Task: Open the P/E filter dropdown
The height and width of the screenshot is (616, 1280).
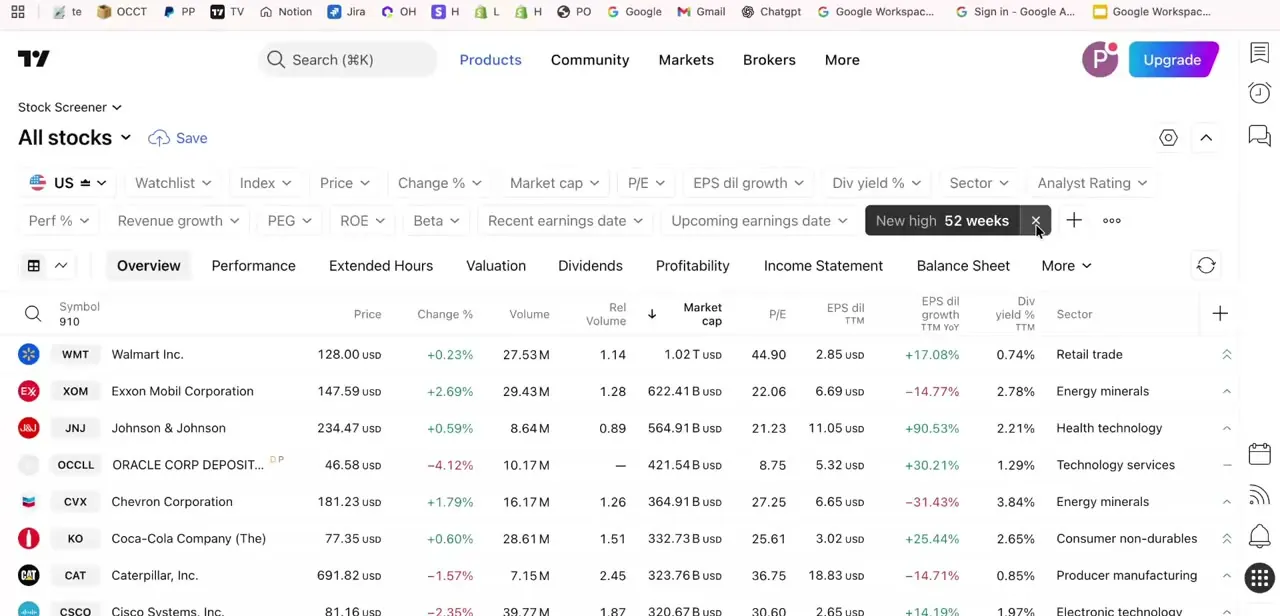Action: [646, 183]
